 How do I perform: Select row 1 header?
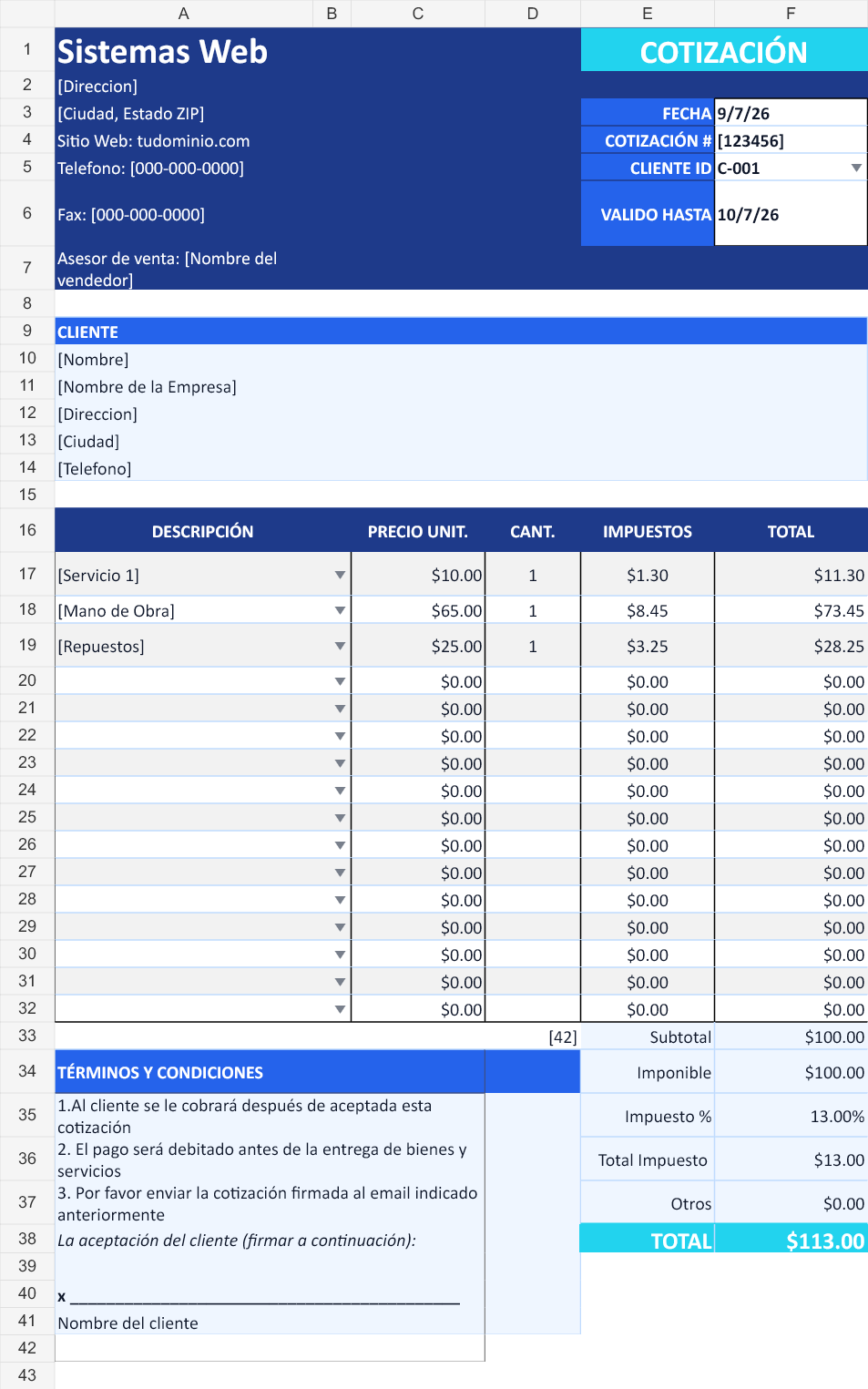[x=27, y=49]
